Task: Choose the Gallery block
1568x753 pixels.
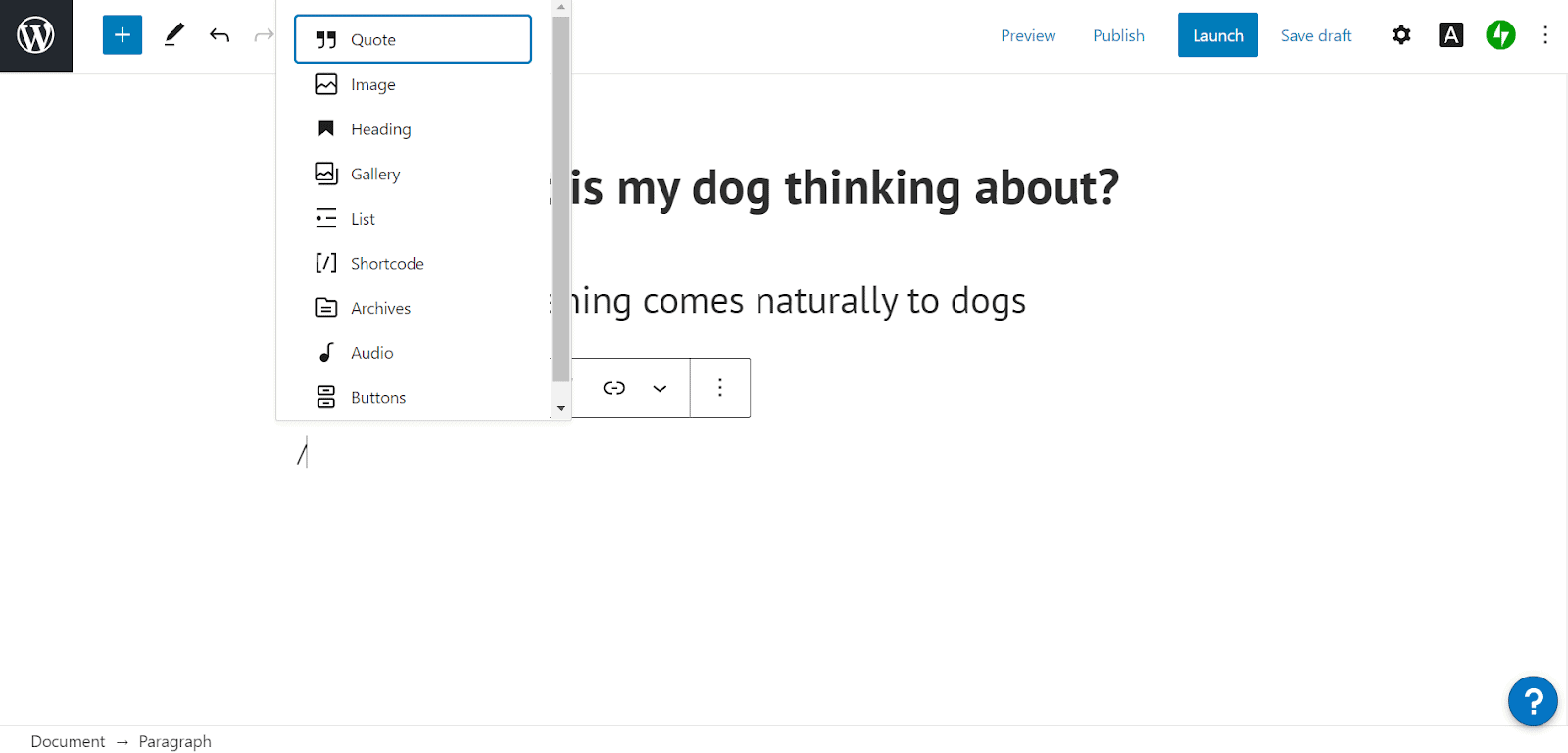Action: click(x=413, y=174)
